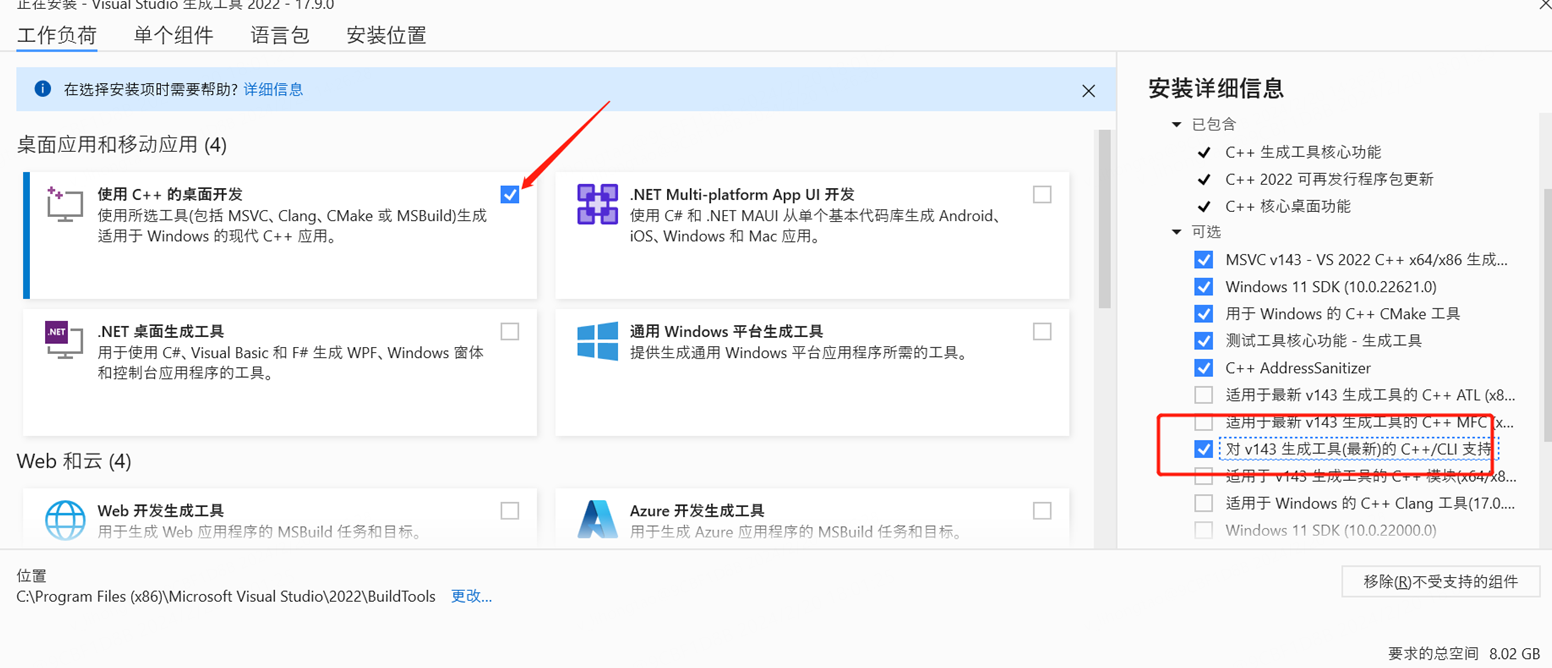Screen dimensions: 1552x668
Task: Check the 通用 Windows 平台生成工具 checkbox
Action: click(1042, 331)
